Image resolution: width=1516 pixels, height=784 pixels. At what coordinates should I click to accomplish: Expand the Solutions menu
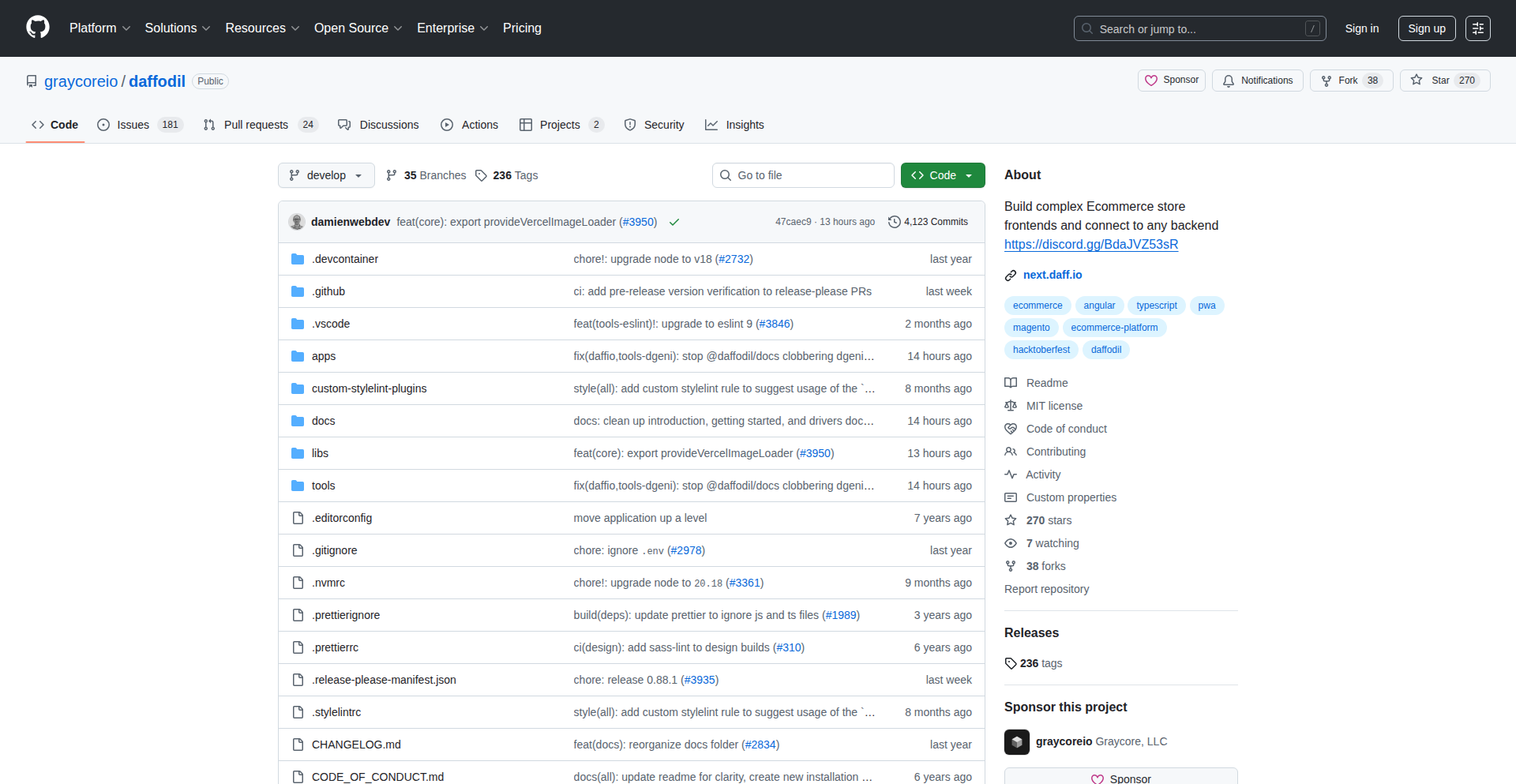[178, 28]
